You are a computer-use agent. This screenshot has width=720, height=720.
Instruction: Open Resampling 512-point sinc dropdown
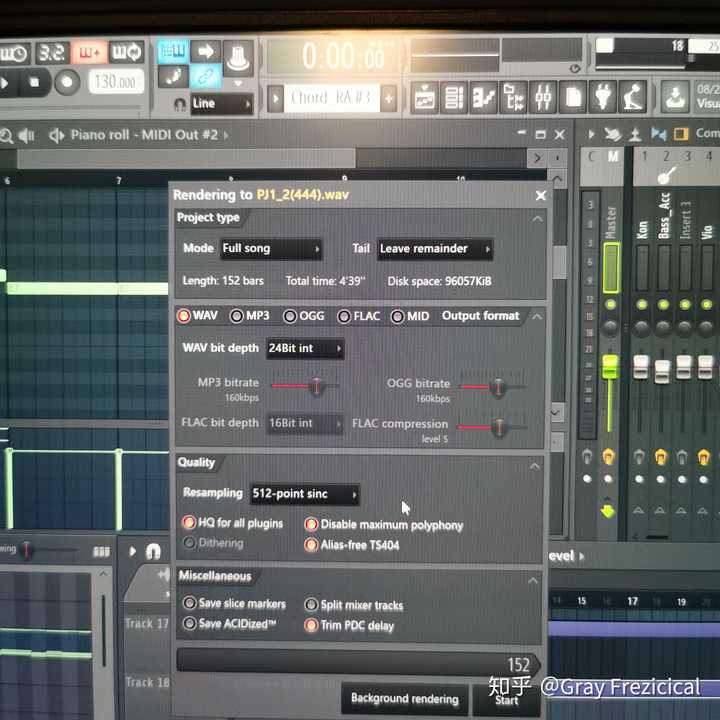pos(304,494)
